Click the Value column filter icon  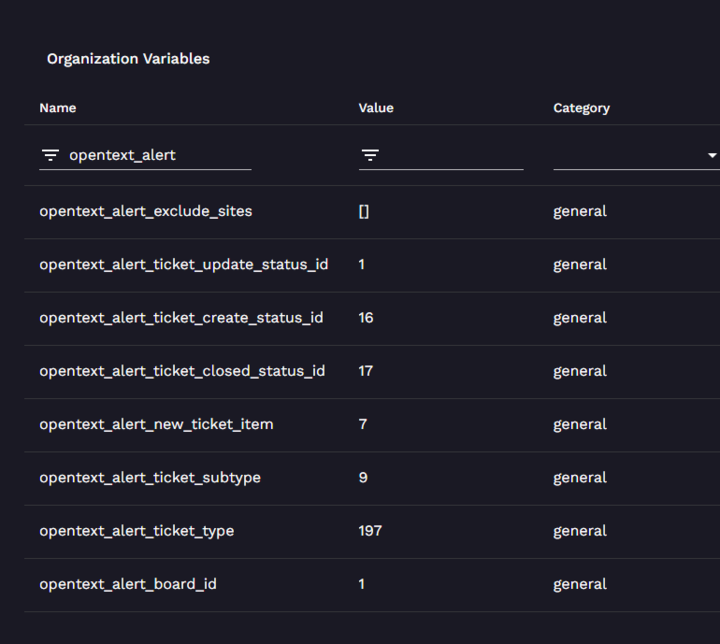(370, 156)
